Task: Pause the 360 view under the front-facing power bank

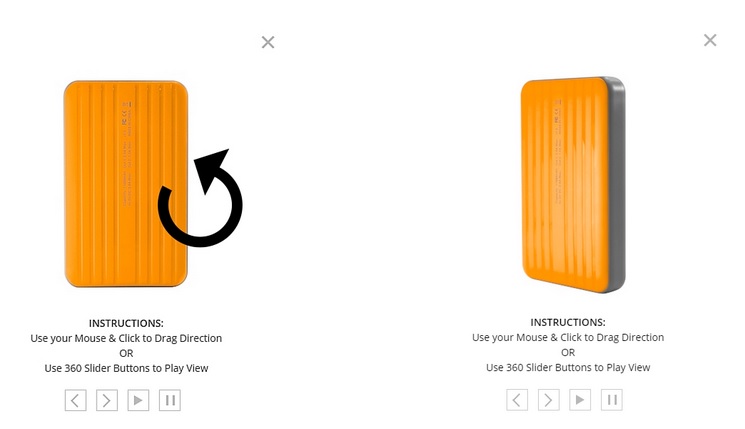Action: (170, 400)
